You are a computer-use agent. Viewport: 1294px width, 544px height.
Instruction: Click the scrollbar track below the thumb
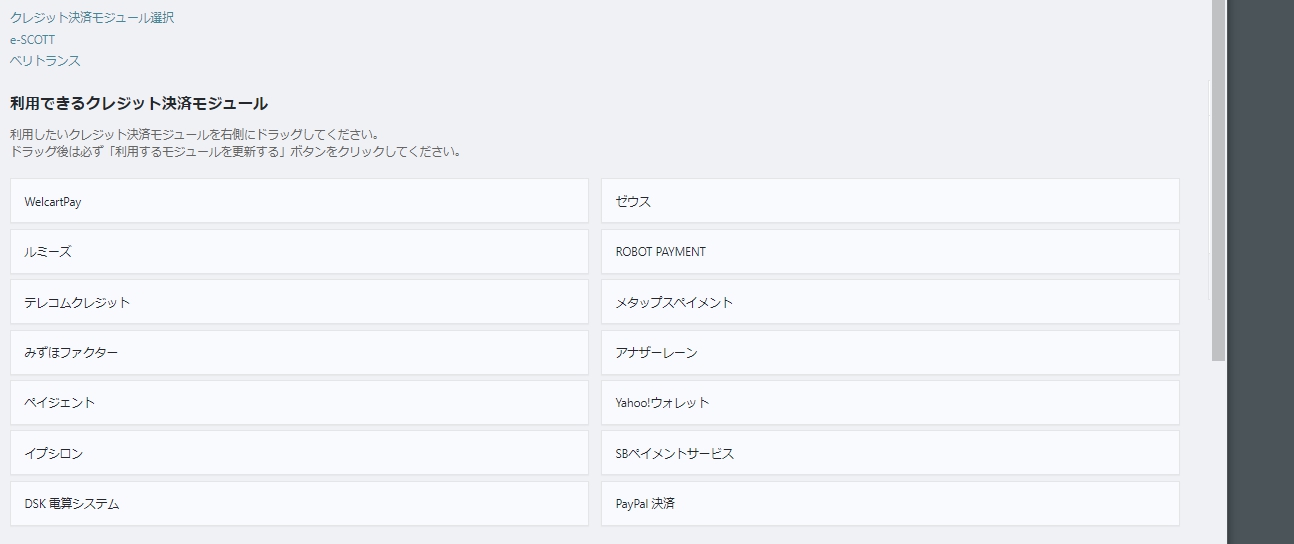pos(1218,452)
